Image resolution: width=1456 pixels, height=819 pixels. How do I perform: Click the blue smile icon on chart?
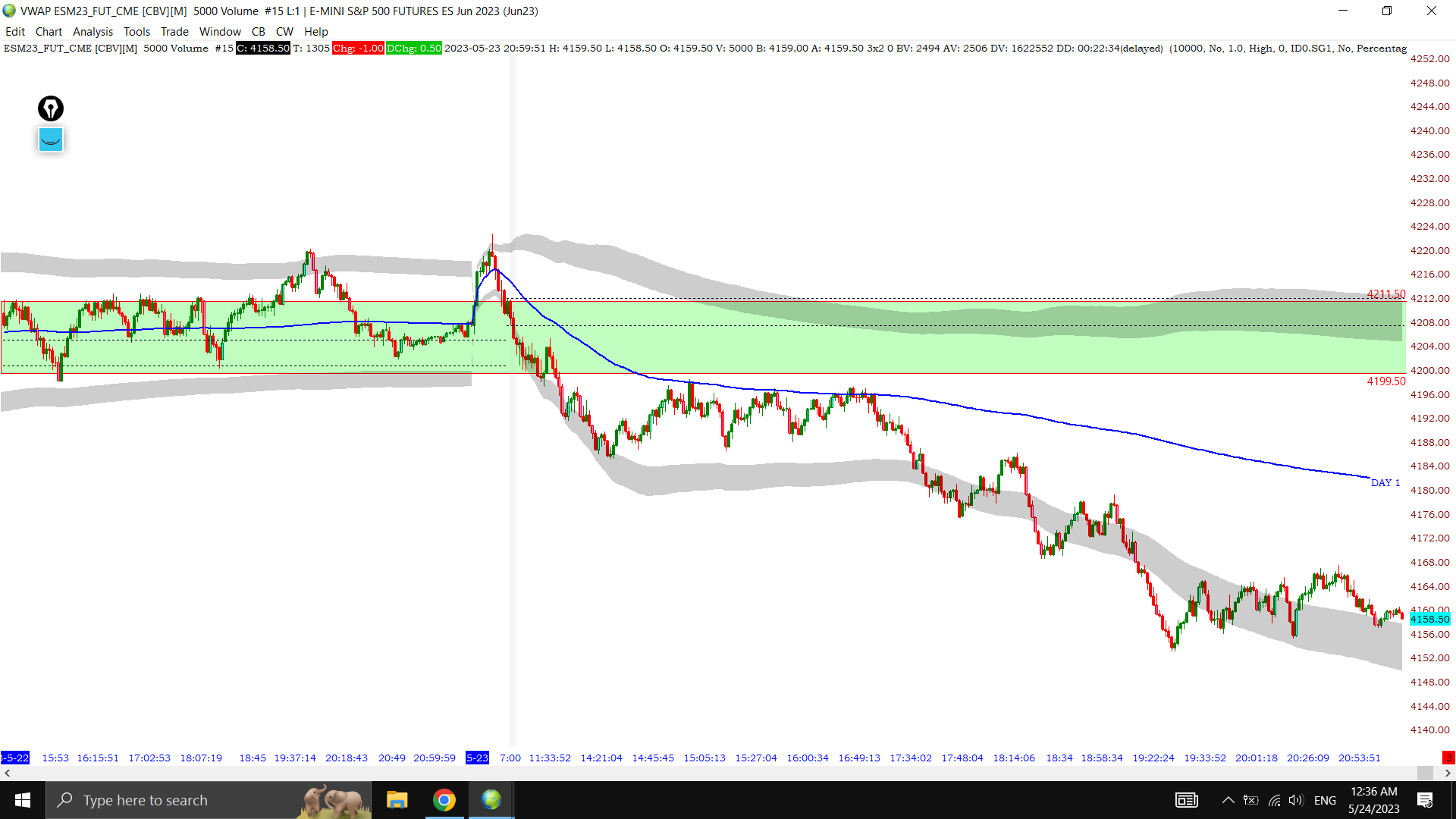[51, 140]
